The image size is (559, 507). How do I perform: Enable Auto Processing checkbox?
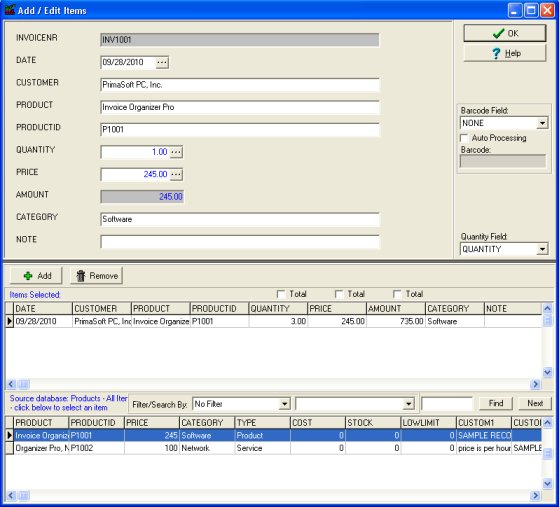[464, 138]
